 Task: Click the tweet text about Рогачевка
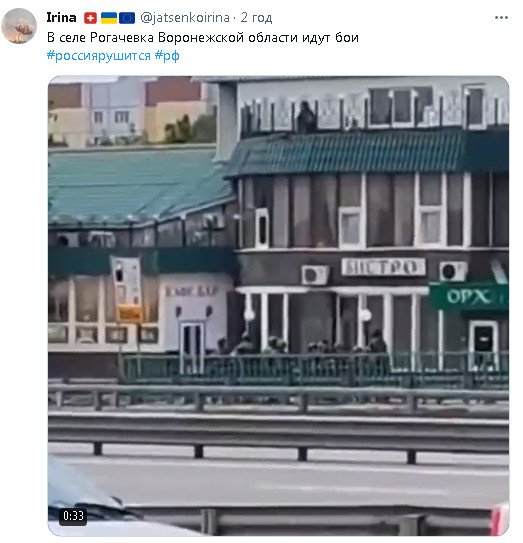click(203, 37)
